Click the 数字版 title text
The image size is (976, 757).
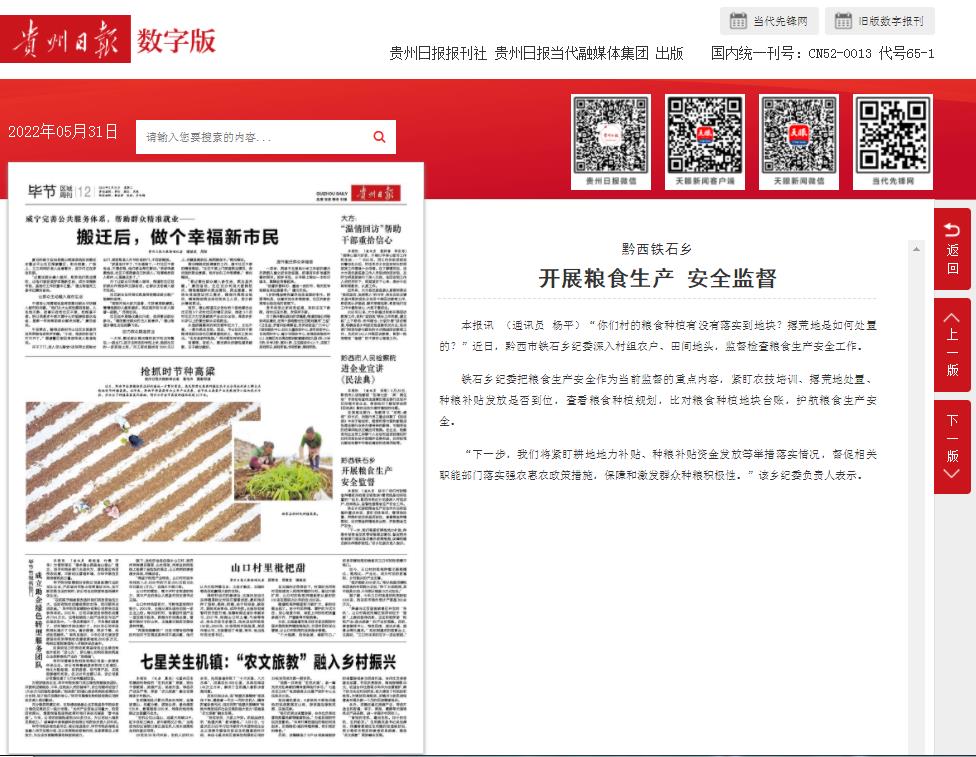tap(177, 40)
